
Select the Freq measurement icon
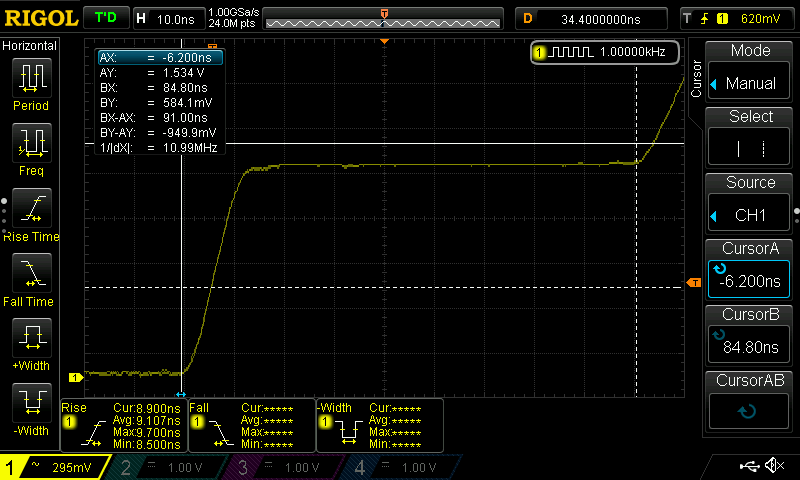(32, 143)
